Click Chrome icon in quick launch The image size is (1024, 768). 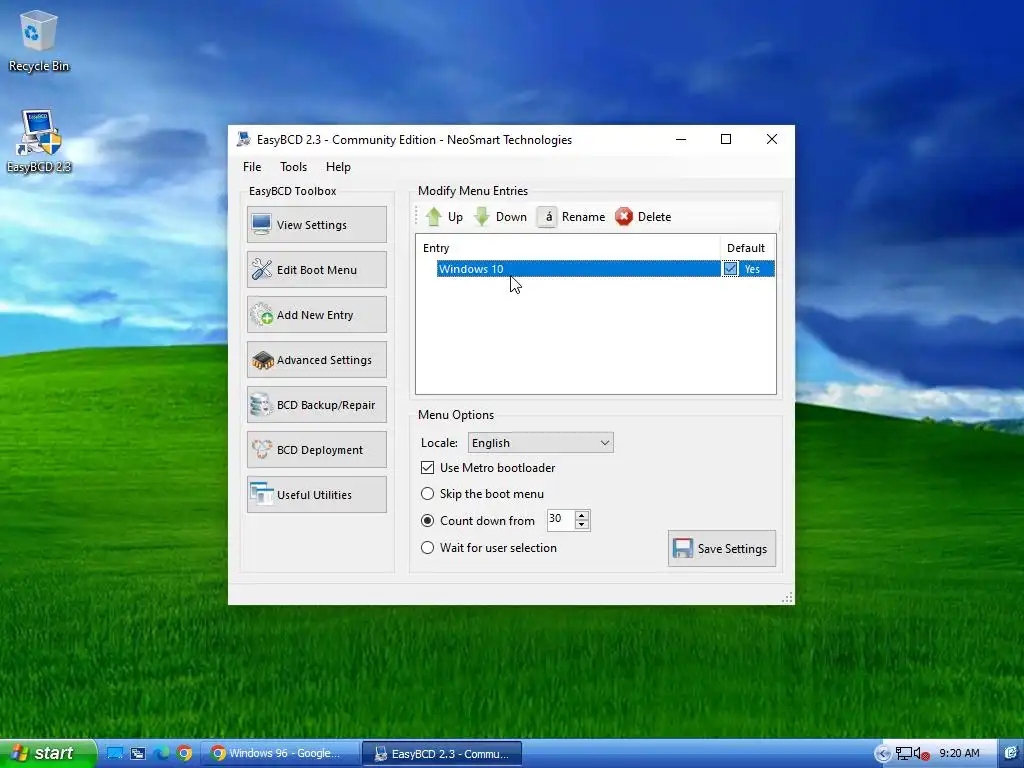185,753
